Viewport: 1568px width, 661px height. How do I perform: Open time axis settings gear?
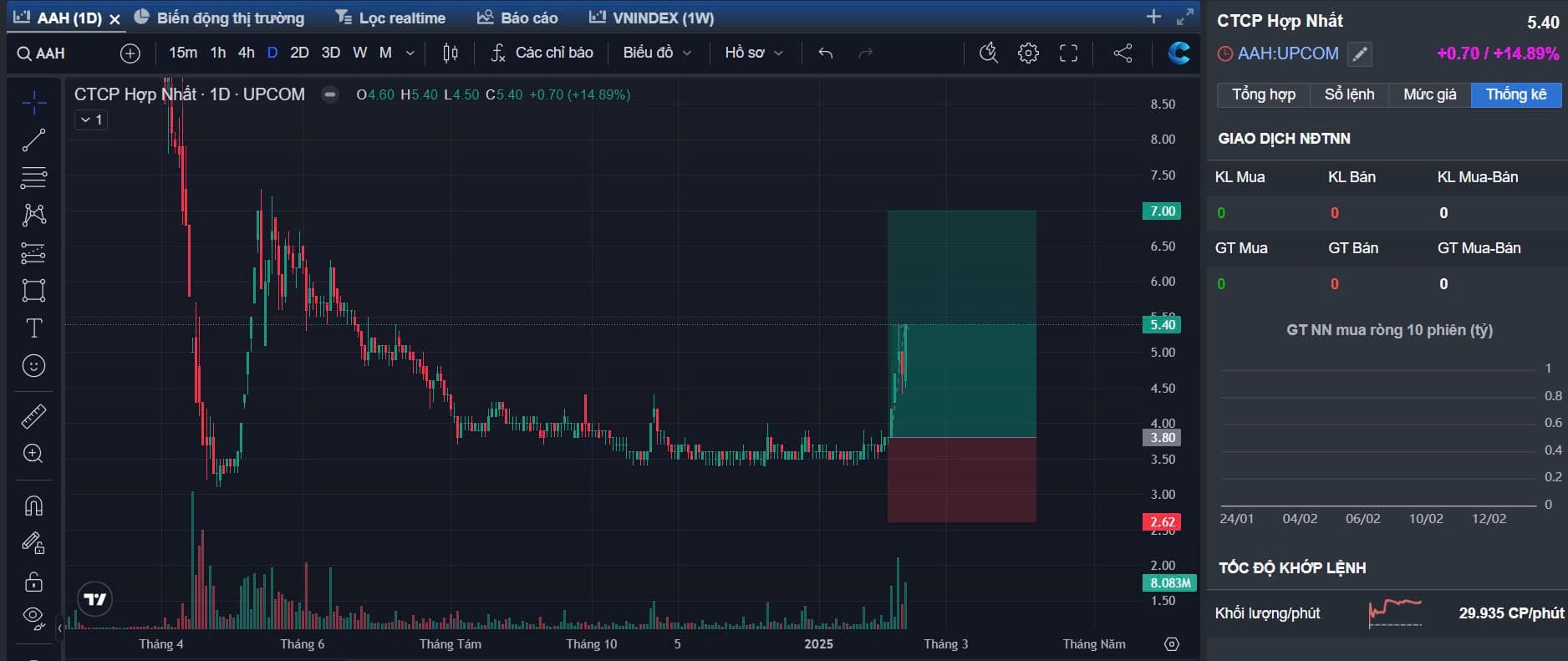[x=1172, y=644]
